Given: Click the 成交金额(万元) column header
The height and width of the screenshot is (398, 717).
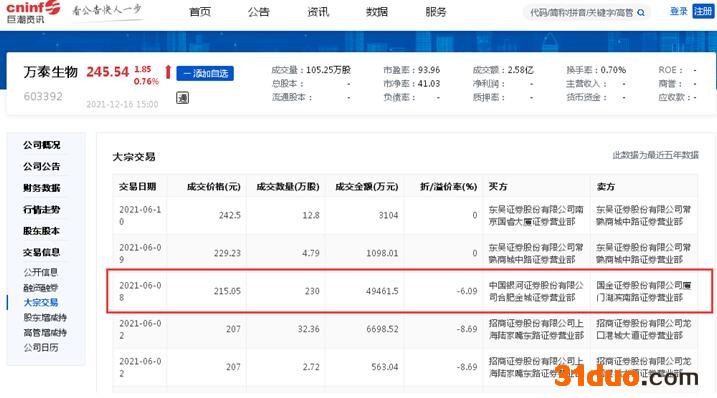Looking at the screenshot, I should point(367,187).
